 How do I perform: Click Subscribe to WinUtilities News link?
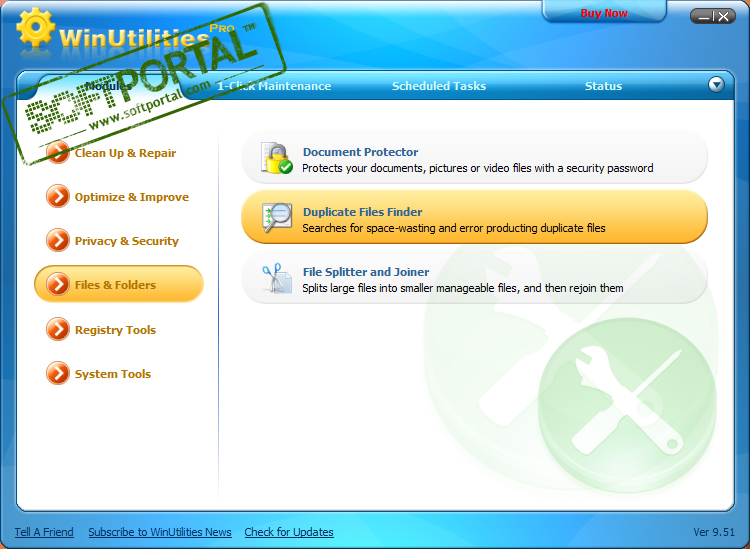[x=160, y=532]
